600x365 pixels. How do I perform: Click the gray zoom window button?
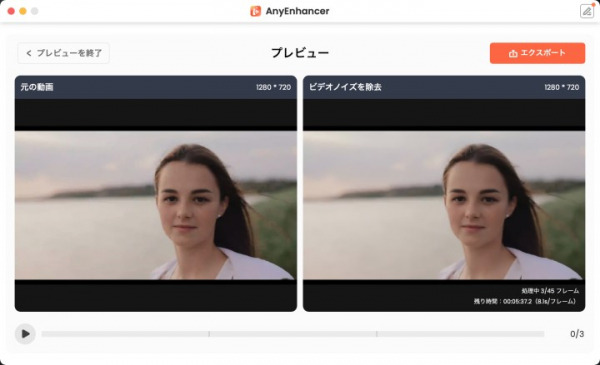[34, 11]
